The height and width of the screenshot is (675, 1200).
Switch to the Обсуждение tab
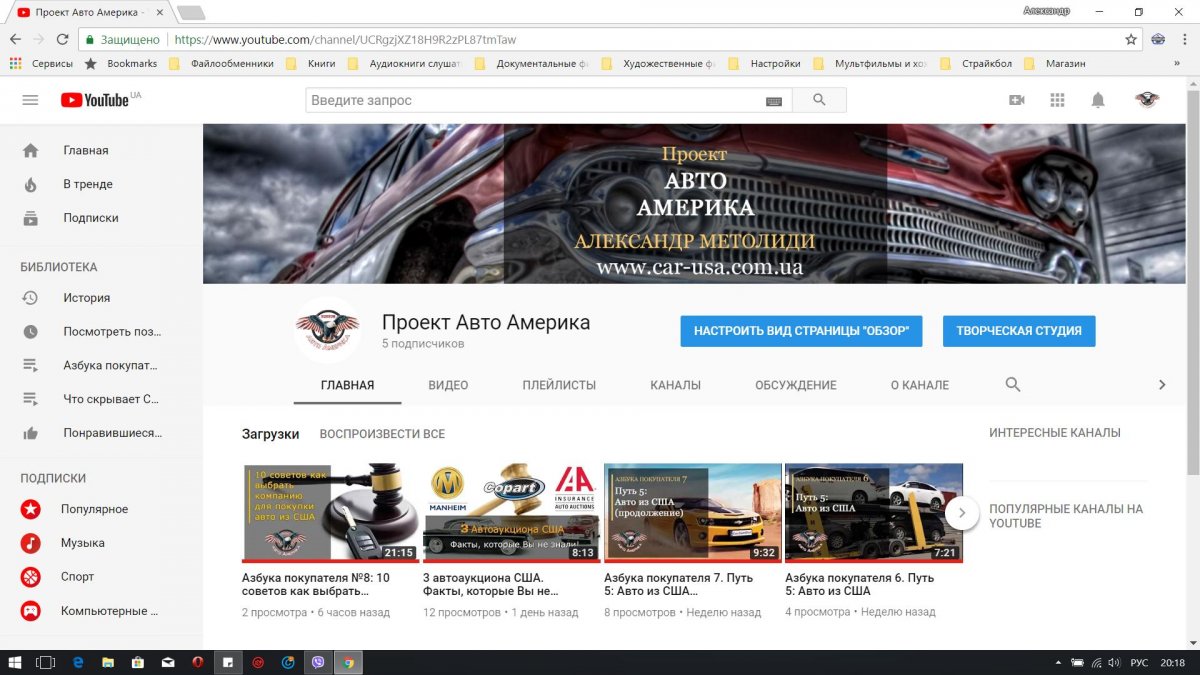pyautogui.click(x=796, y=385)
